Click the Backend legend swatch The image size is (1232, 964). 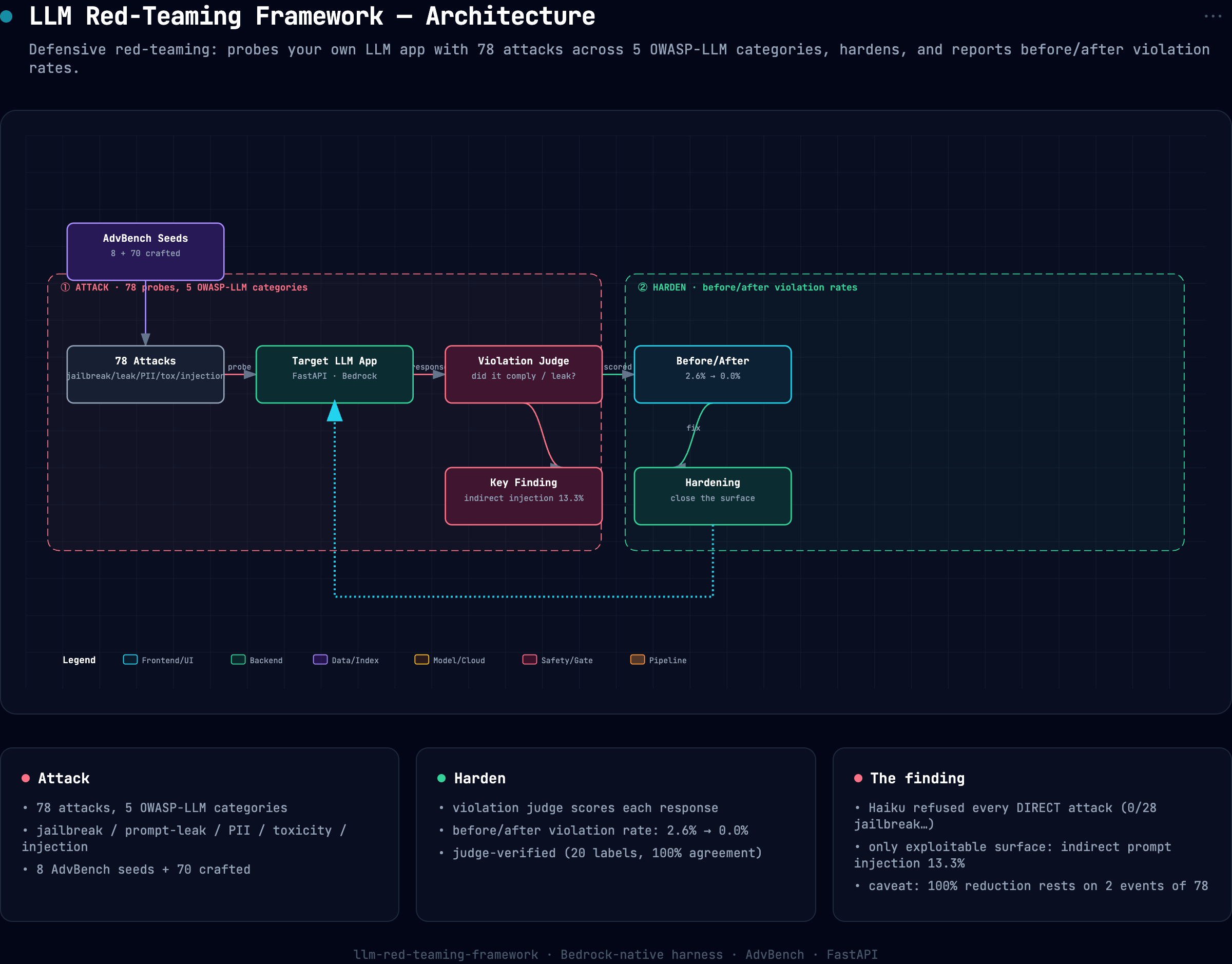(x=238, y=660)
